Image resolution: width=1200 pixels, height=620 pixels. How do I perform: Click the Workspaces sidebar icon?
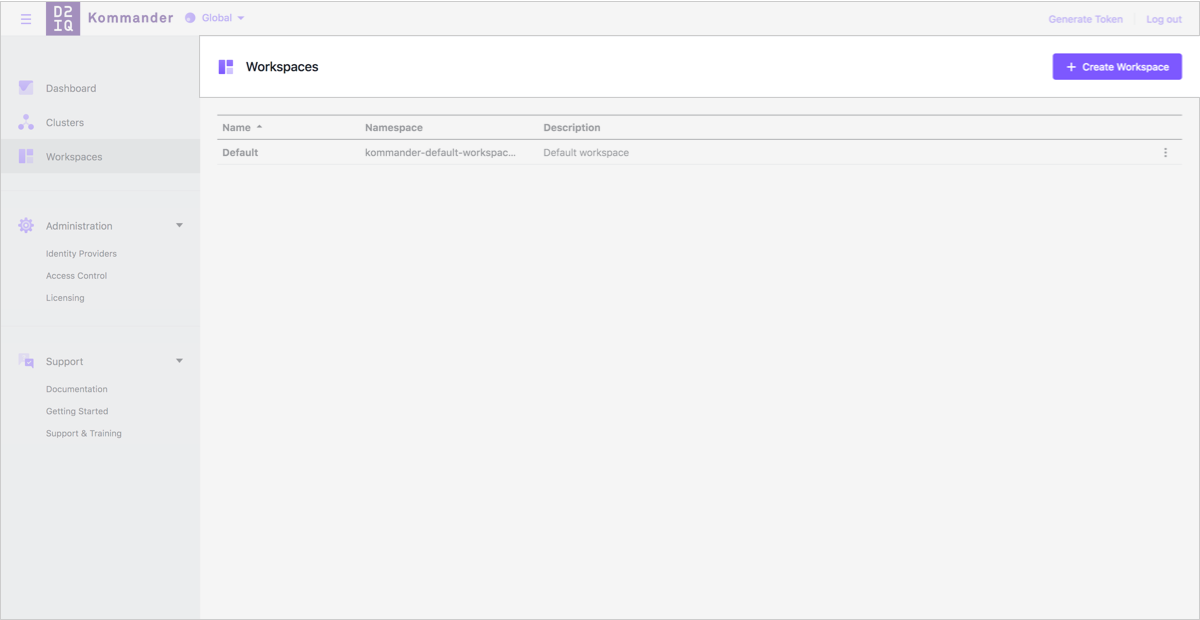pyautogui.click(x=26, y=156)
